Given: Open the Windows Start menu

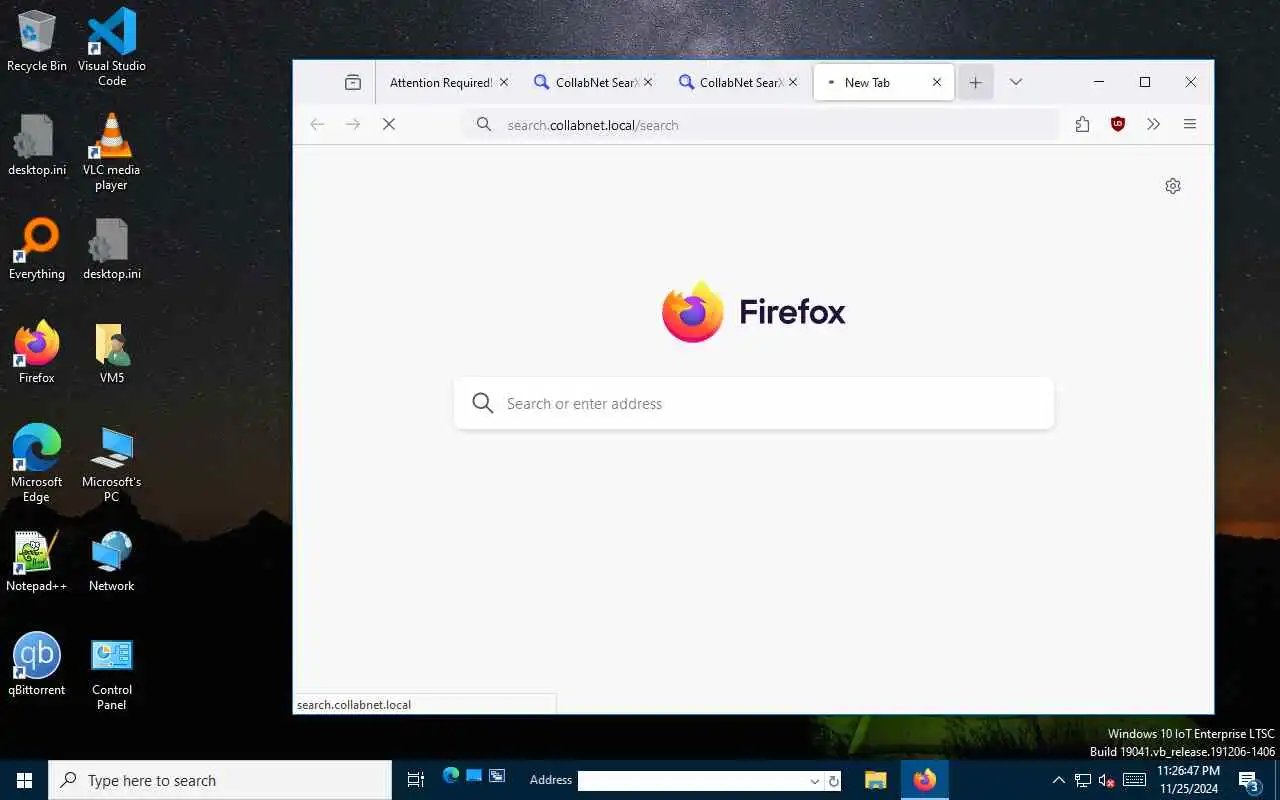Looking at the screenshot, I should coord(24,780).
